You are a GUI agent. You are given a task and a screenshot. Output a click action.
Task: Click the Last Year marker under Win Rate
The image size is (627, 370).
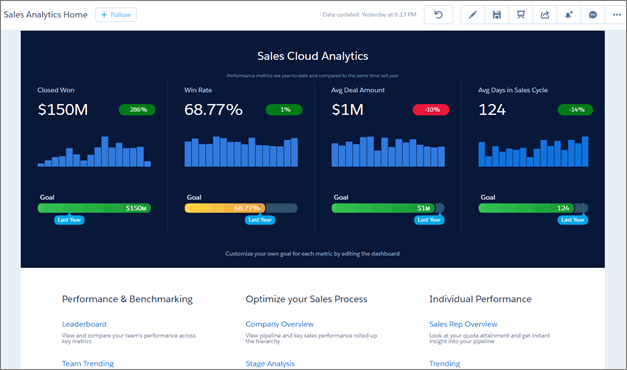click(x=260, y=220)
